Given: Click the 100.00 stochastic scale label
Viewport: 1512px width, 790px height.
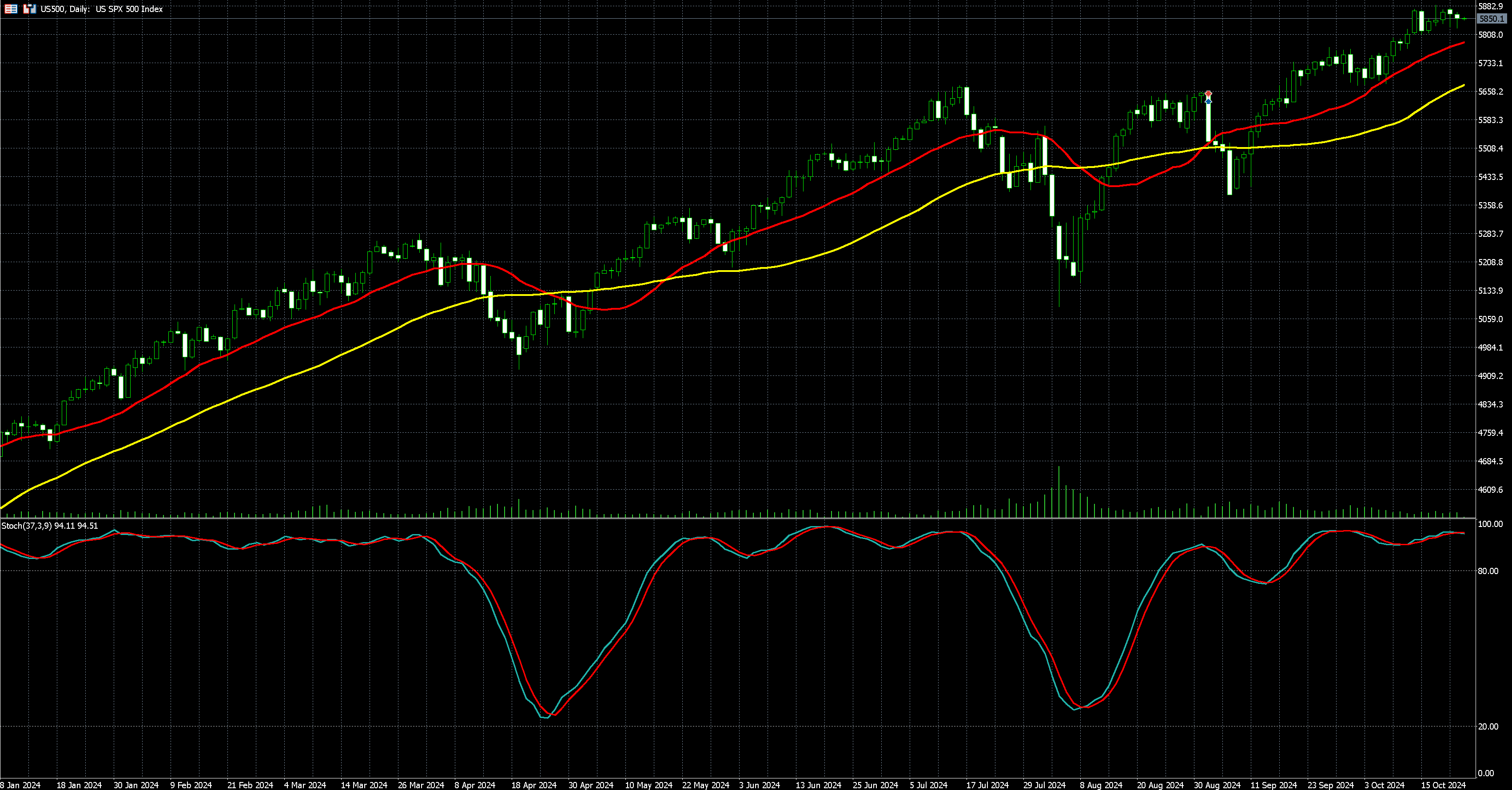Looking at the screenshot, I should click(1491, 523).
